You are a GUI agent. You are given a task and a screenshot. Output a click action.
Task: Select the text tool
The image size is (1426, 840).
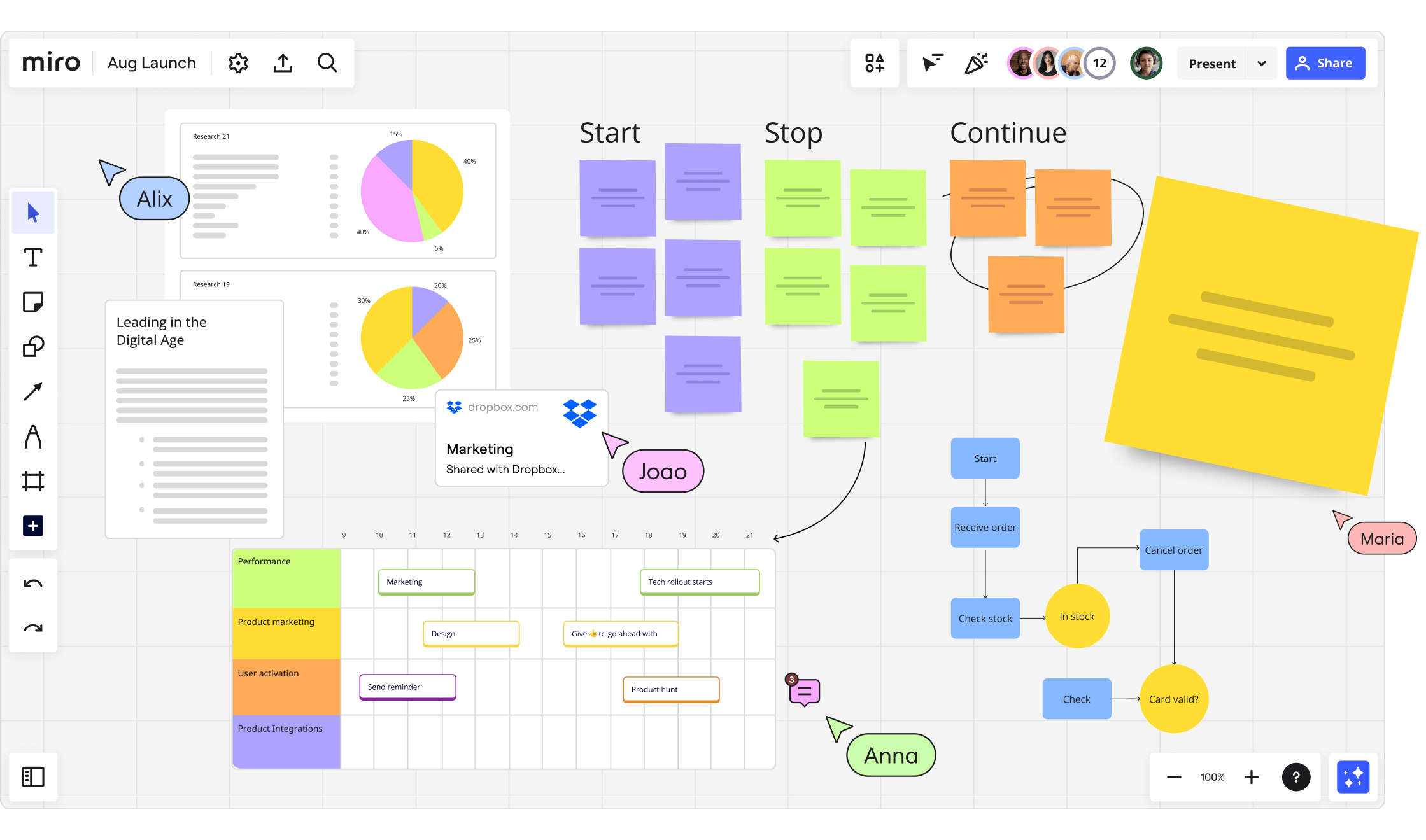pyautogui.click(x=34, y=258)
